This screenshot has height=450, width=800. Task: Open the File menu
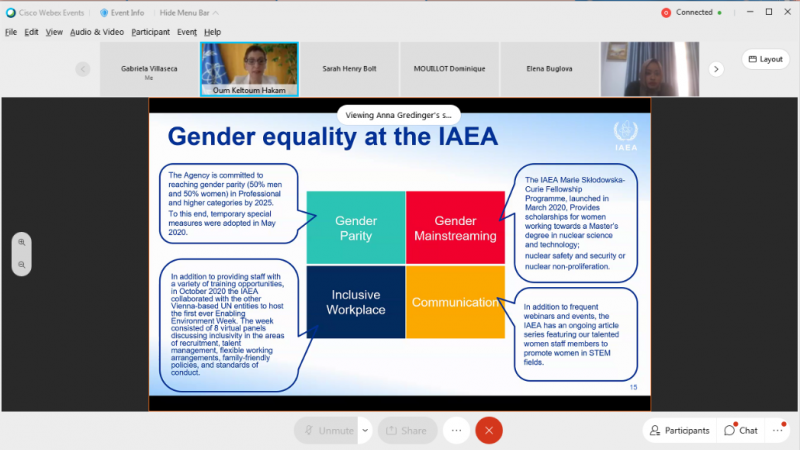click(x=11, y=32)
